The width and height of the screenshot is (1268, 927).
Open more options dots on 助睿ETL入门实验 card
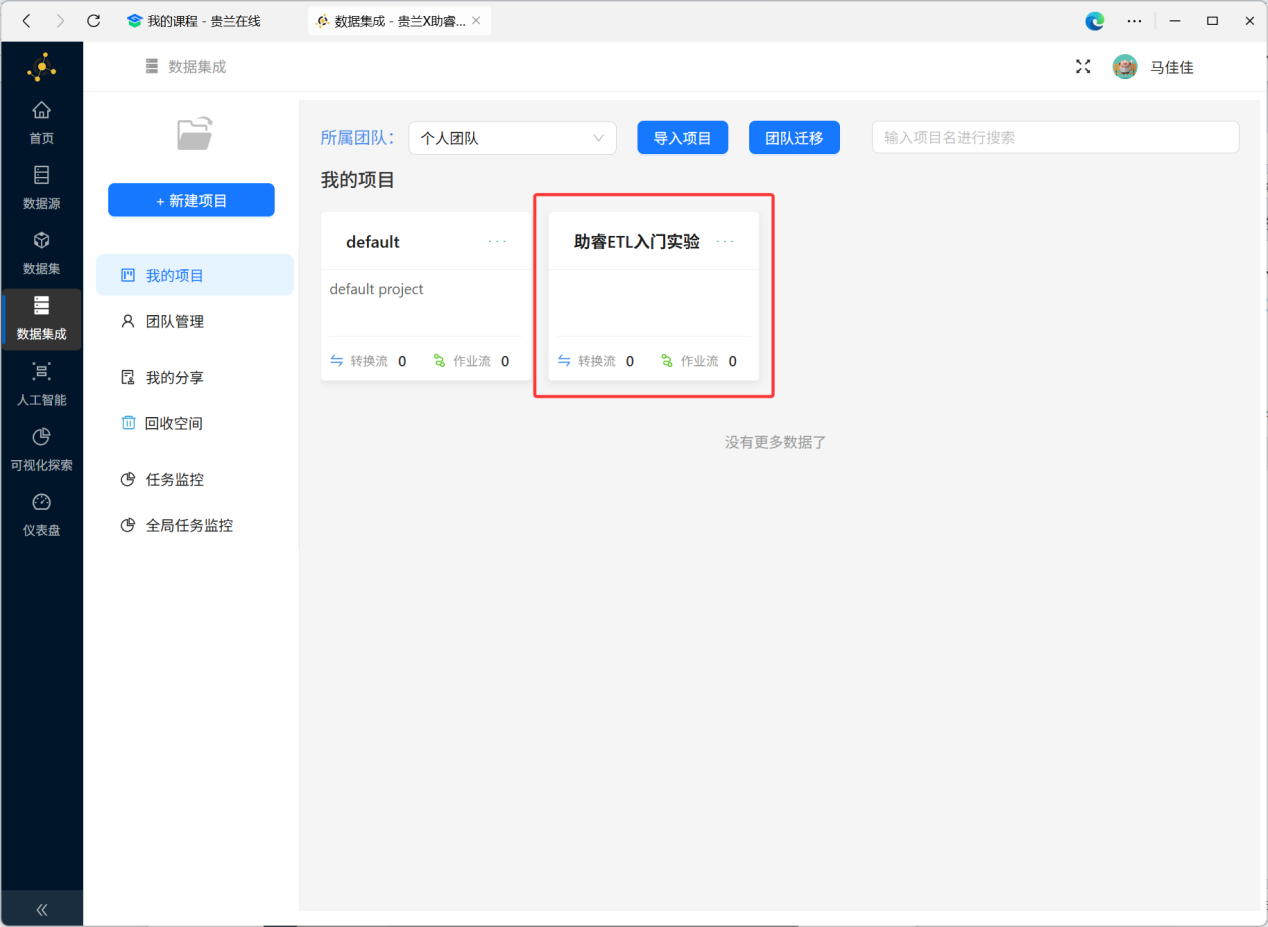(726, 242)
